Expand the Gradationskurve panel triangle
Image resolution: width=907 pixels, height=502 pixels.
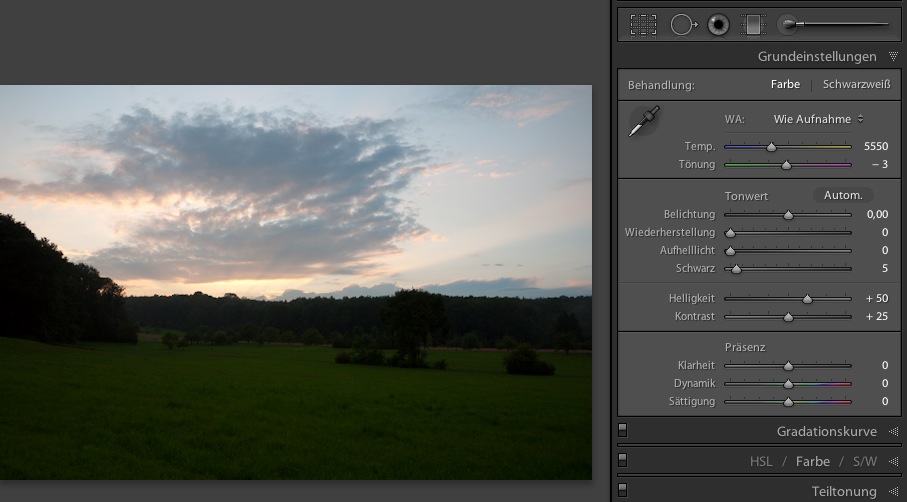893,432
